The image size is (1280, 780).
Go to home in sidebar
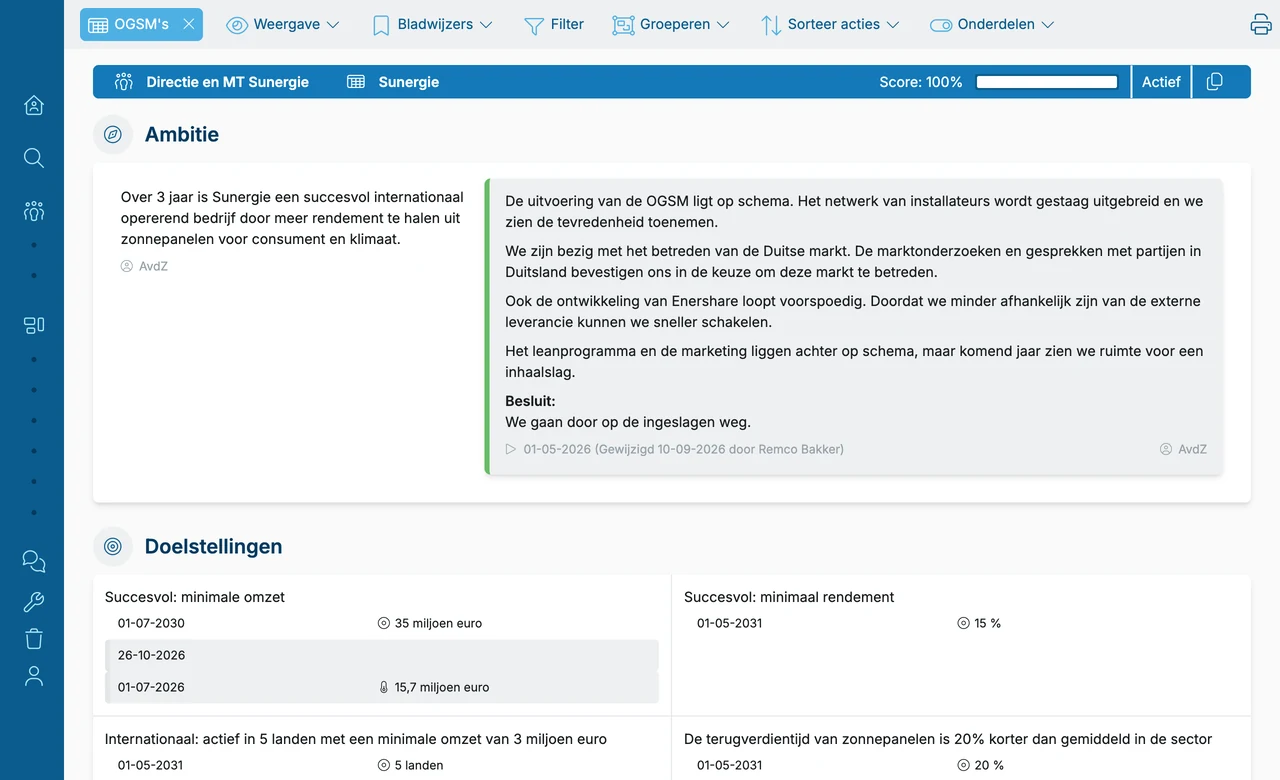click(34, 105)
